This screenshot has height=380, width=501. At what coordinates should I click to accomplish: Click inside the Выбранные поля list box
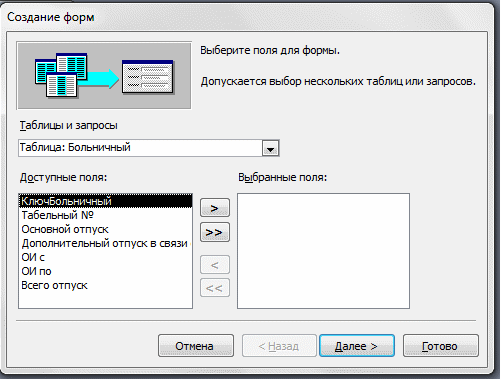(323, 251)
